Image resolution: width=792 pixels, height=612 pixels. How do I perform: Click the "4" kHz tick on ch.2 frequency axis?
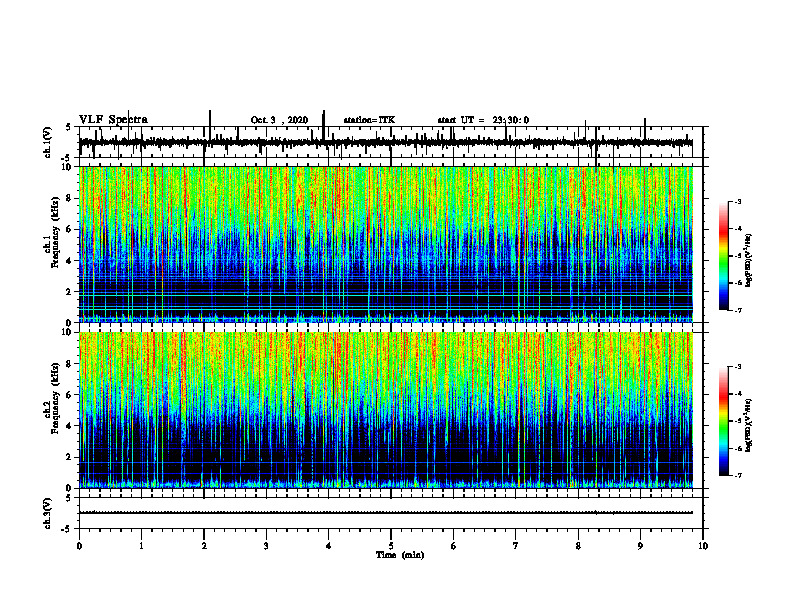click(71, 426)
